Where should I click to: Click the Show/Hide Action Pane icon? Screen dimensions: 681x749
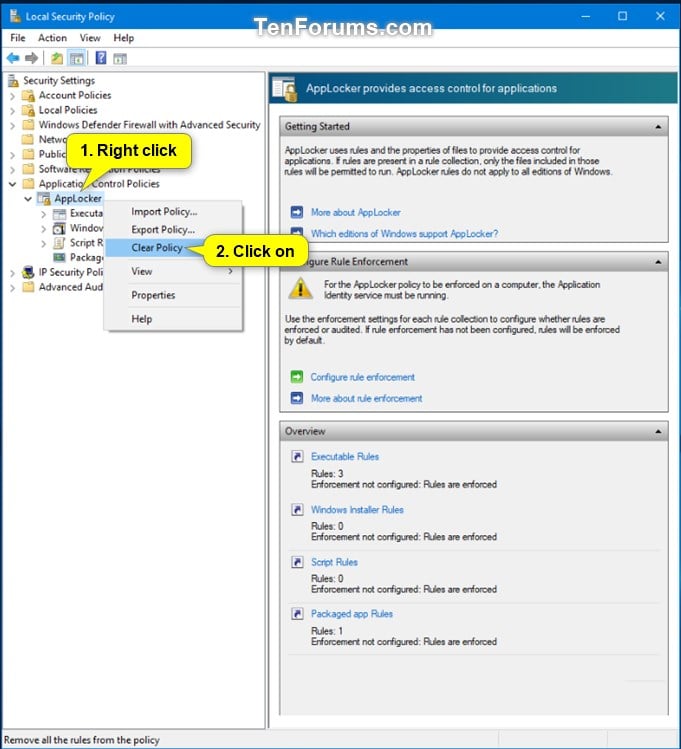[120, 59]
